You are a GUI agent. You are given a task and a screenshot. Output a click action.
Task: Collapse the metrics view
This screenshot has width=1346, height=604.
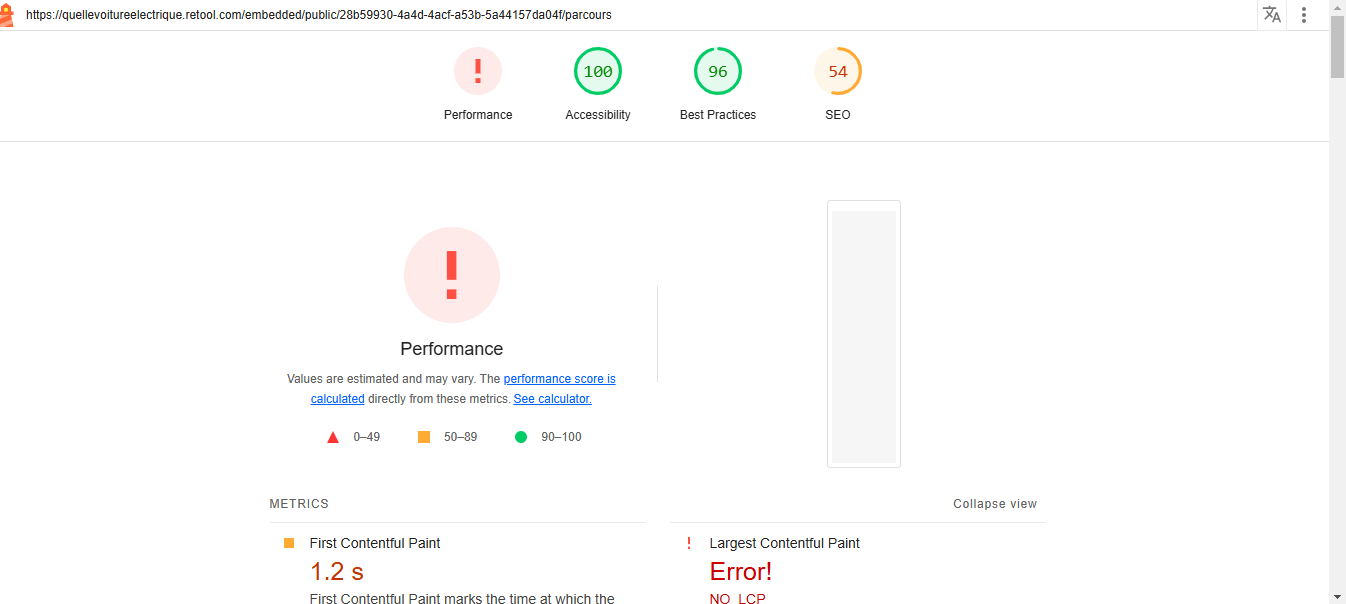(x=994, y=504)
